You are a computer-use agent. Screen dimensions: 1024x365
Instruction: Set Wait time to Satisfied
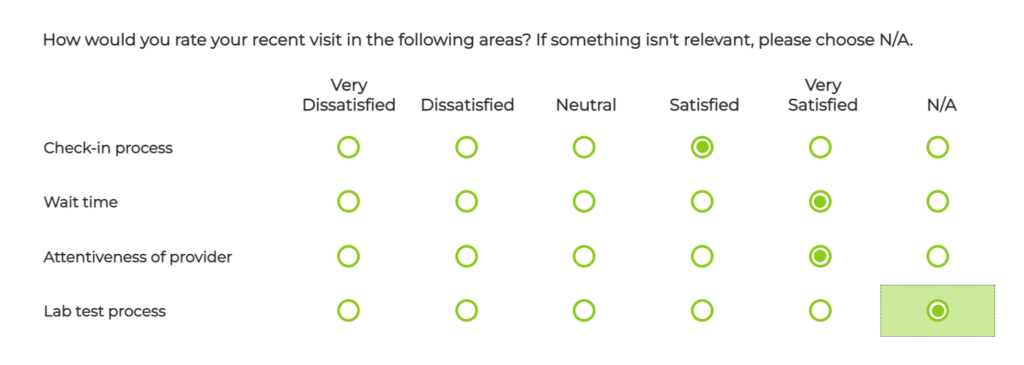click(702, 202)
